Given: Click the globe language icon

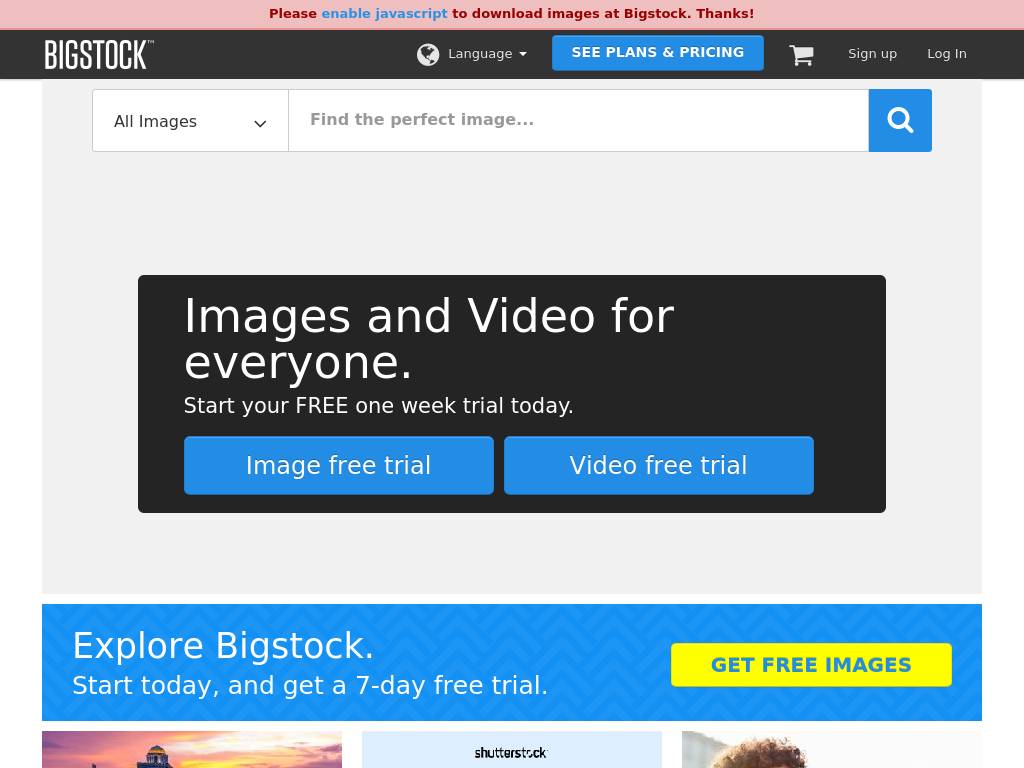Looking at the screenshot, I should 428,54.
